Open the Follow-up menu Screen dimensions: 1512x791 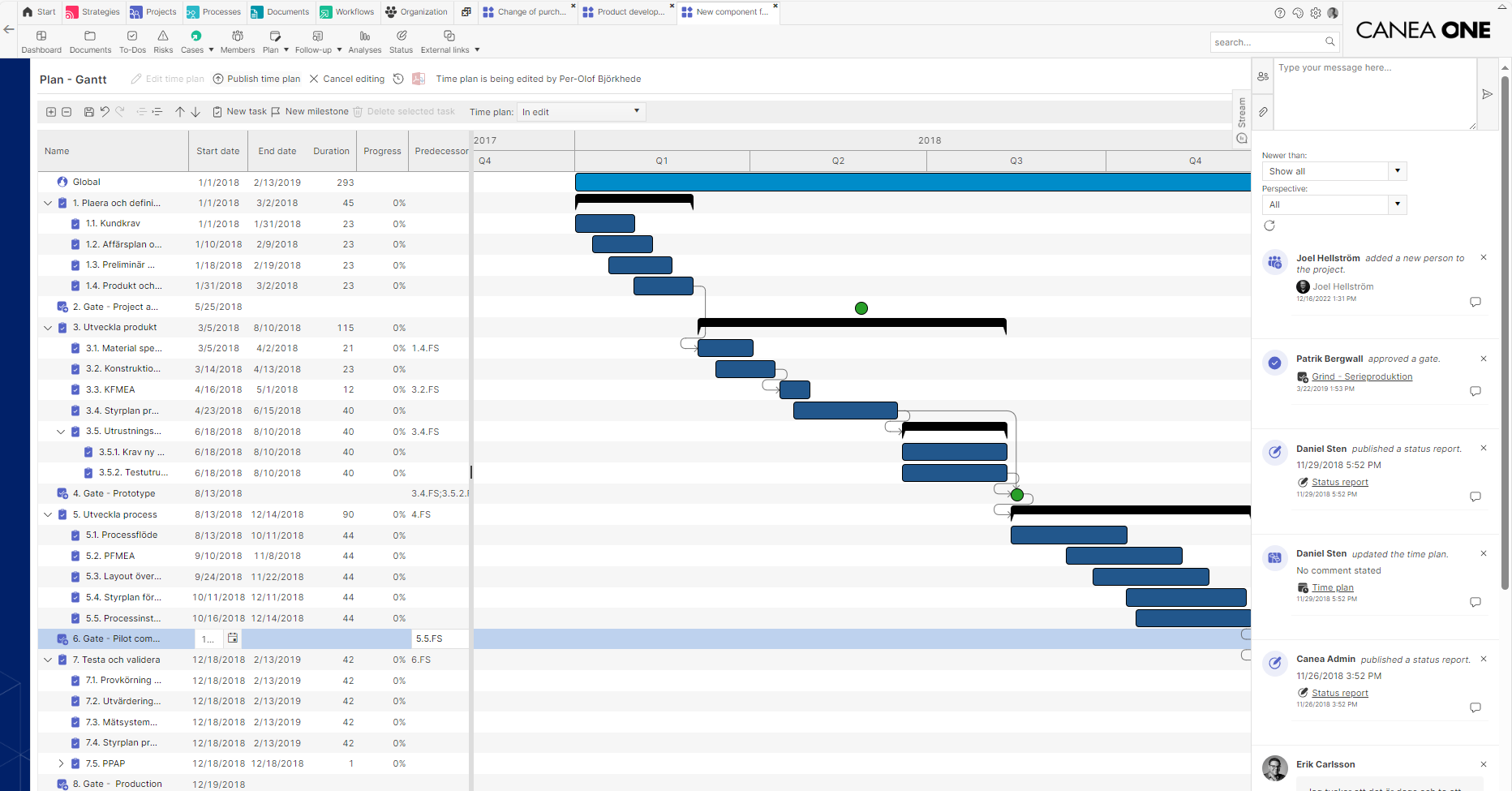318,41
